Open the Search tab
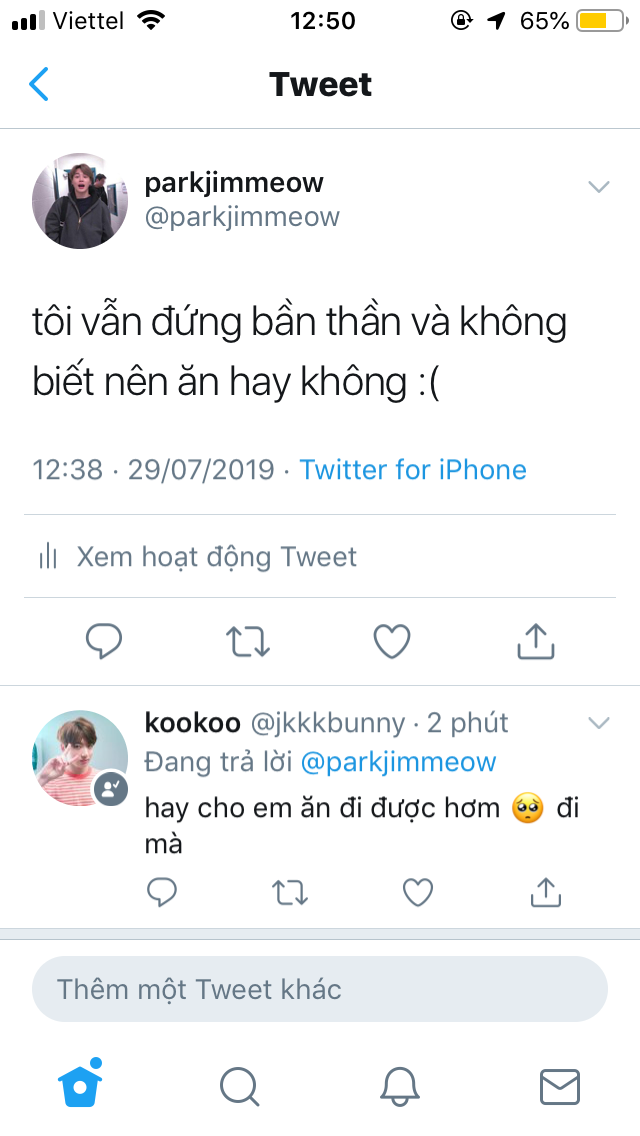This screenshot has height=1136, width=640. [240, 1087]
